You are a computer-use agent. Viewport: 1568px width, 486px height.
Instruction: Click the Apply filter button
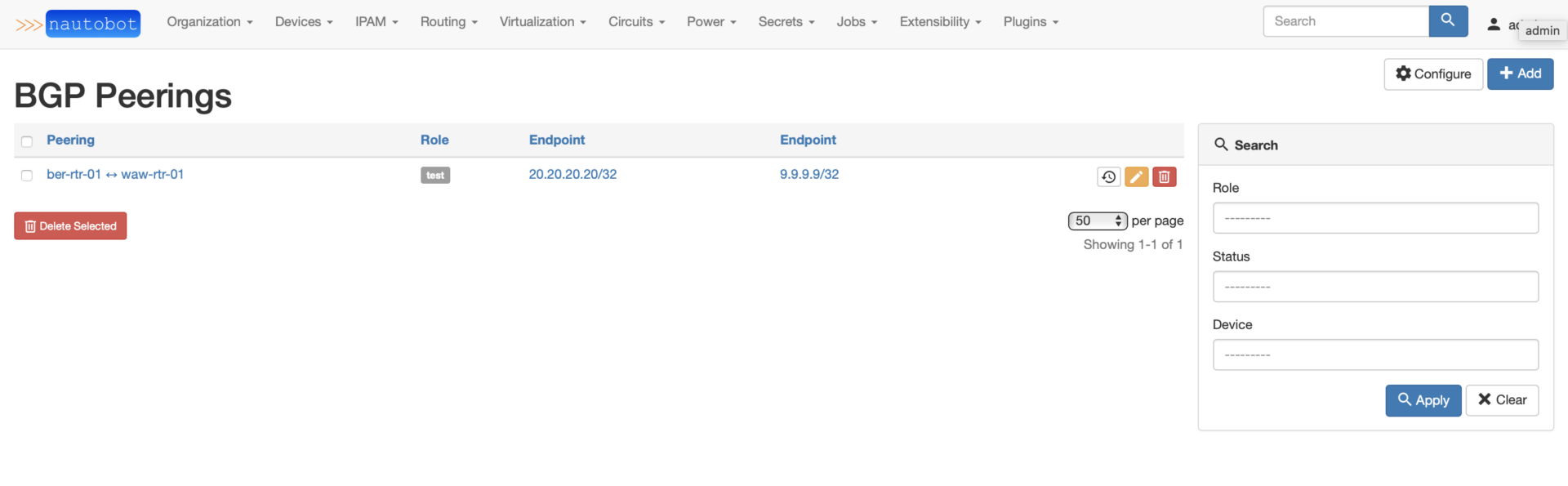coord(1423,400)
